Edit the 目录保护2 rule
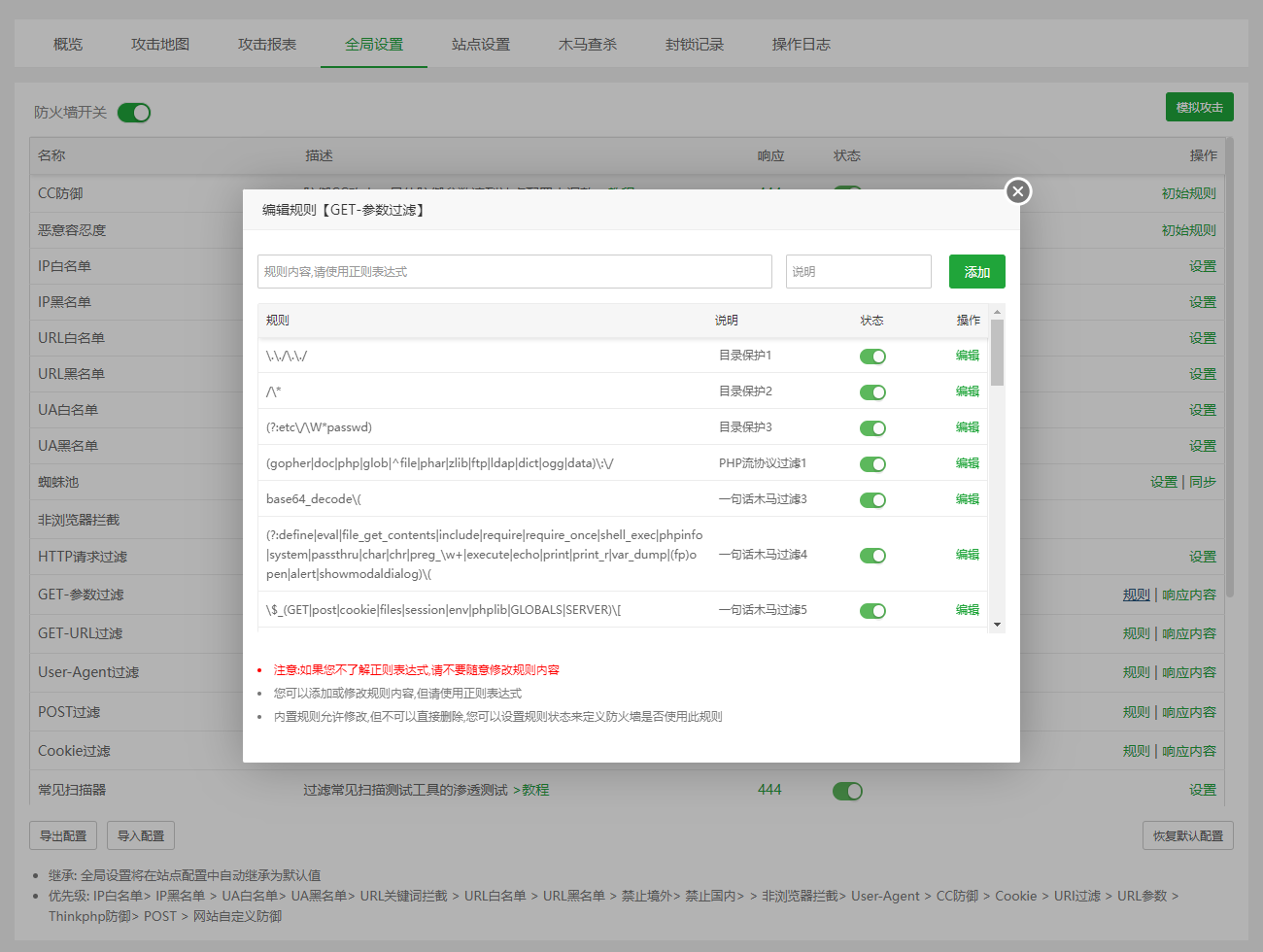 coord(967,391)
